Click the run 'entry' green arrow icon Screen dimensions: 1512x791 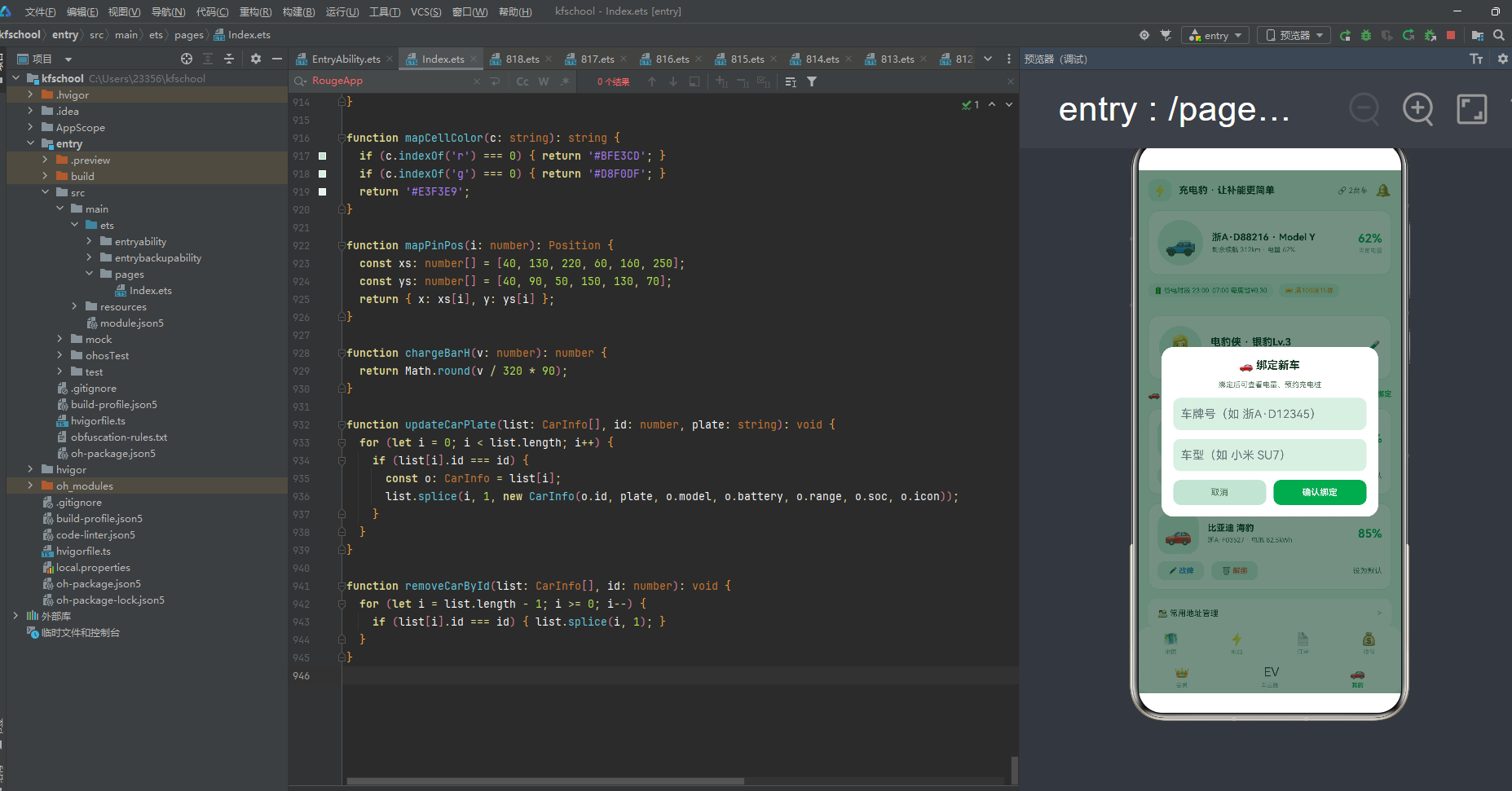pos(1345,35)
